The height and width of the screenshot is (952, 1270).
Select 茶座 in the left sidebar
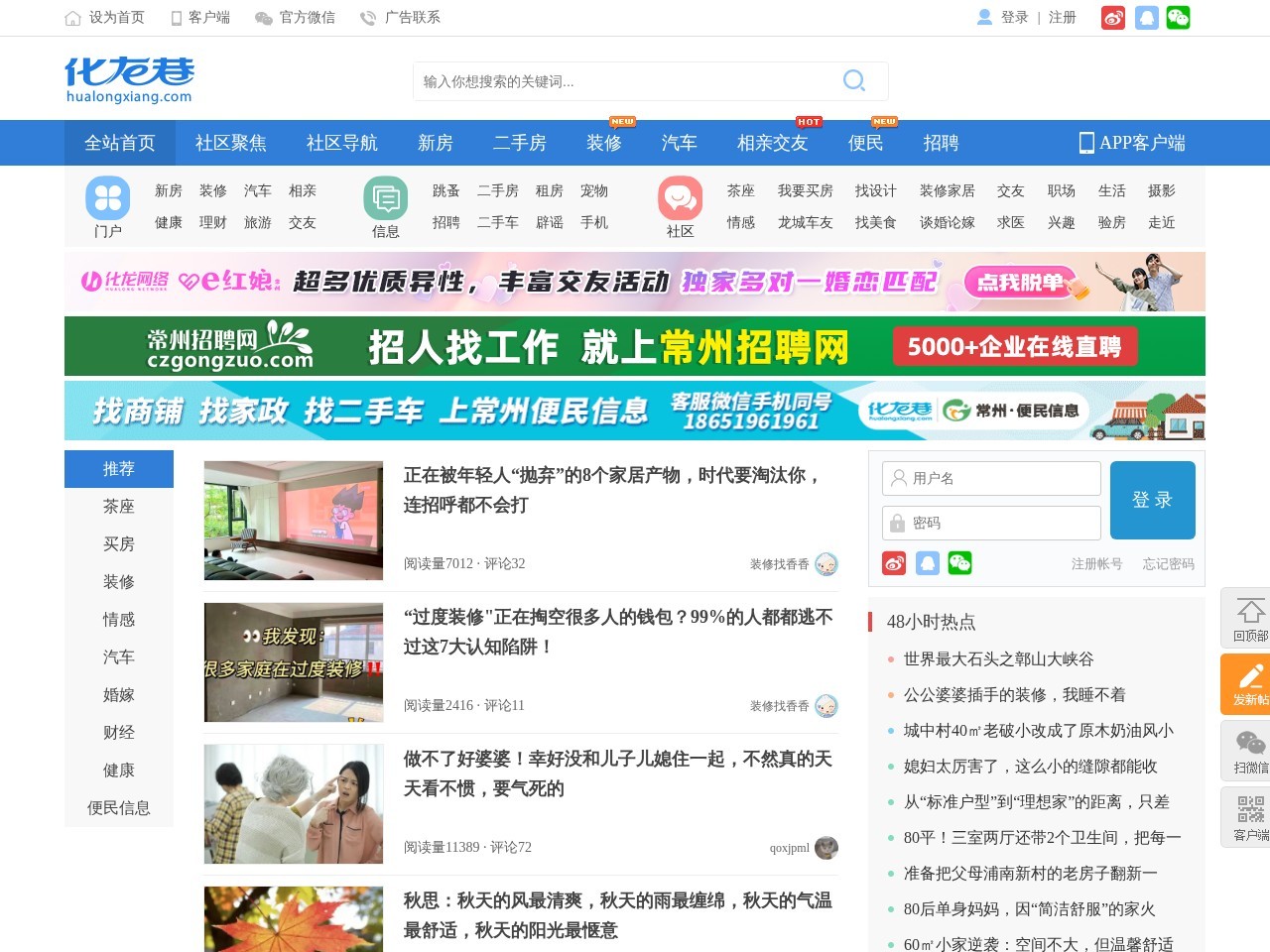119,507
